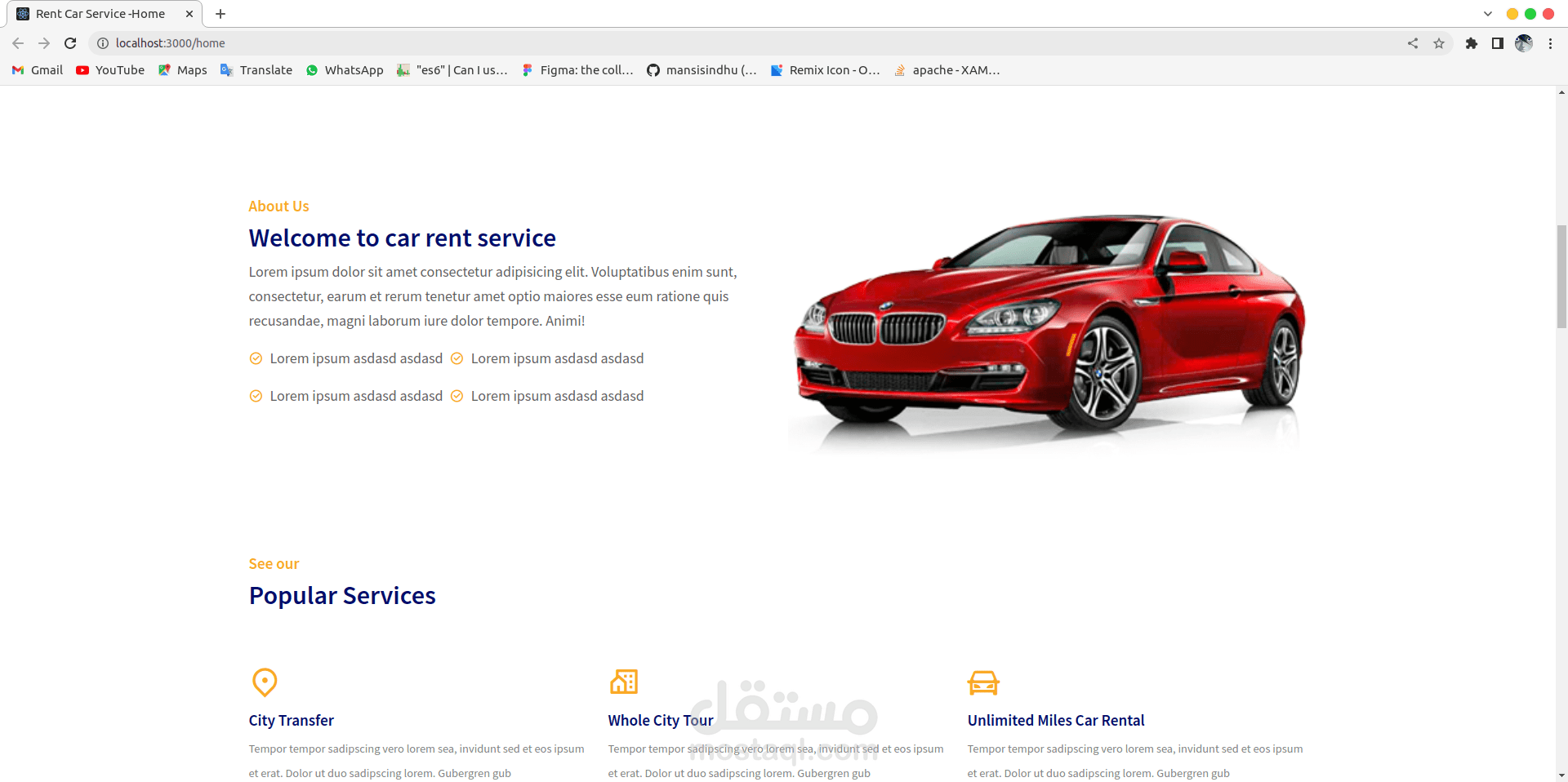Close the Rent Car Service tab
The width and height of the screenshot is (1568, 782).
click(x=189, y=14)
